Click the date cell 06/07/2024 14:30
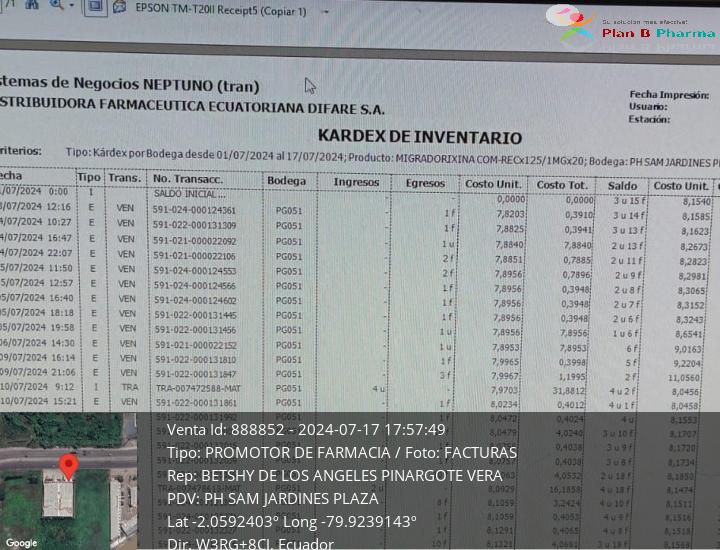 click(x=37, y=343)
